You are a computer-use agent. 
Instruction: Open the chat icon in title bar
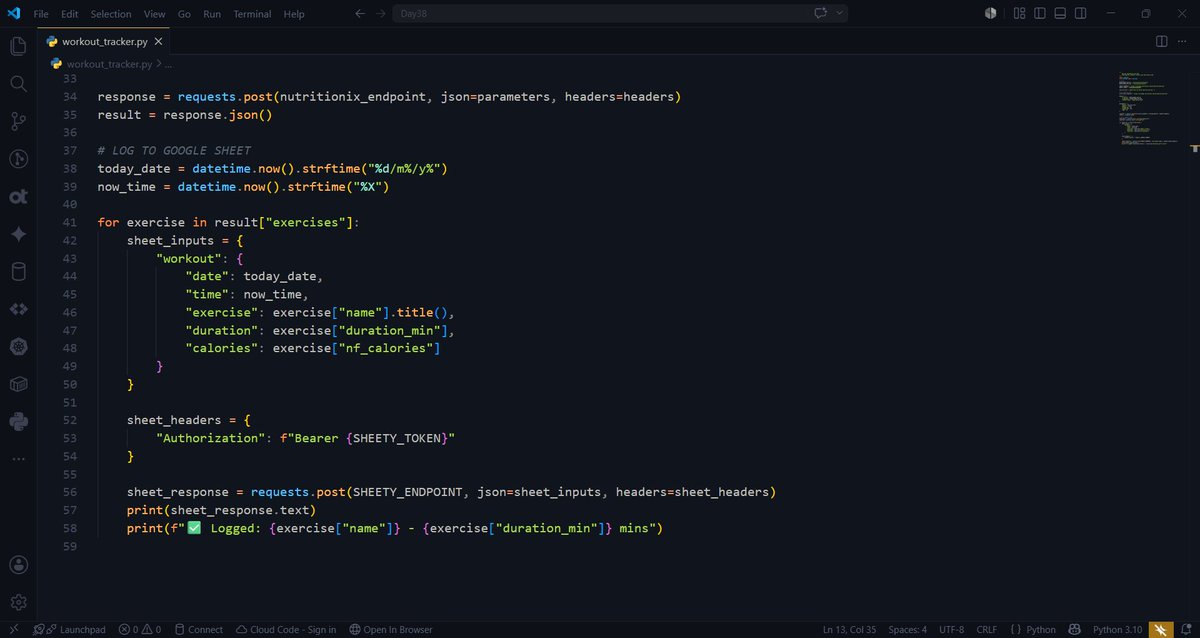(x=821, y=14)
